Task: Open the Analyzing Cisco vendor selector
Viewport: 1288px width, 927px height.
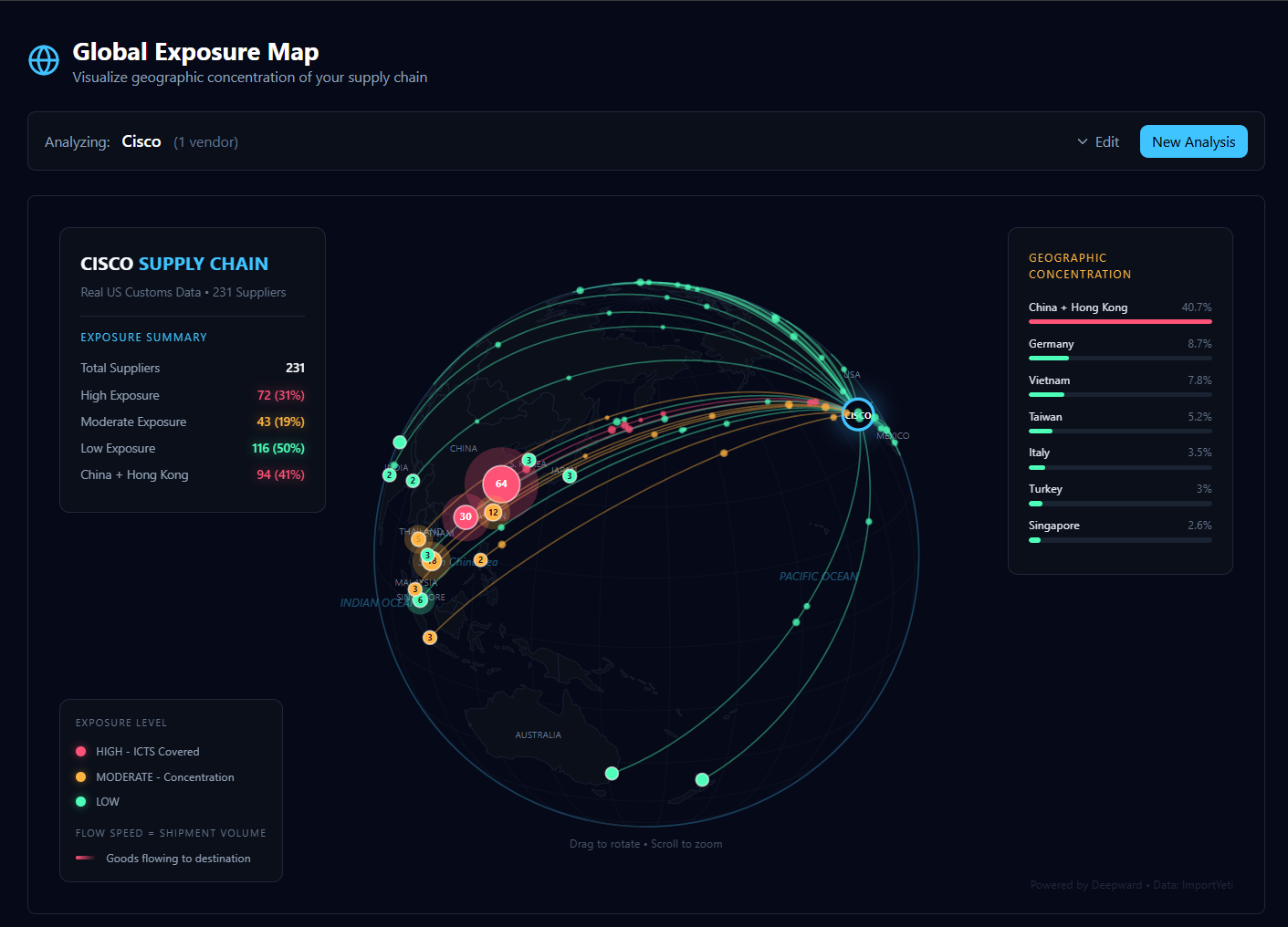Action: coord(141,141)
